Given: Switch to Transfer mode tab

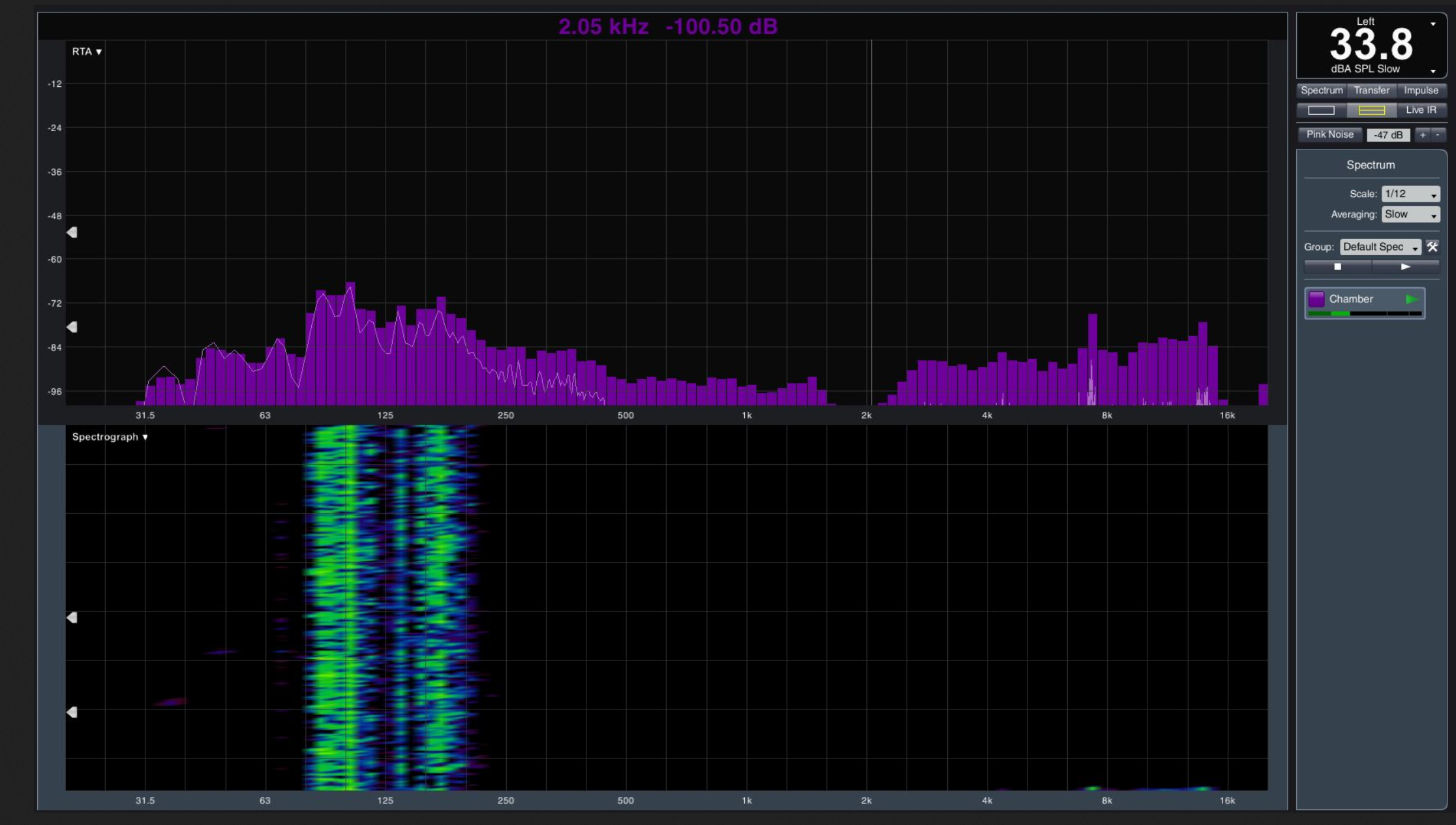Looking at the screenshot, I should click(x=1371, y=90).
